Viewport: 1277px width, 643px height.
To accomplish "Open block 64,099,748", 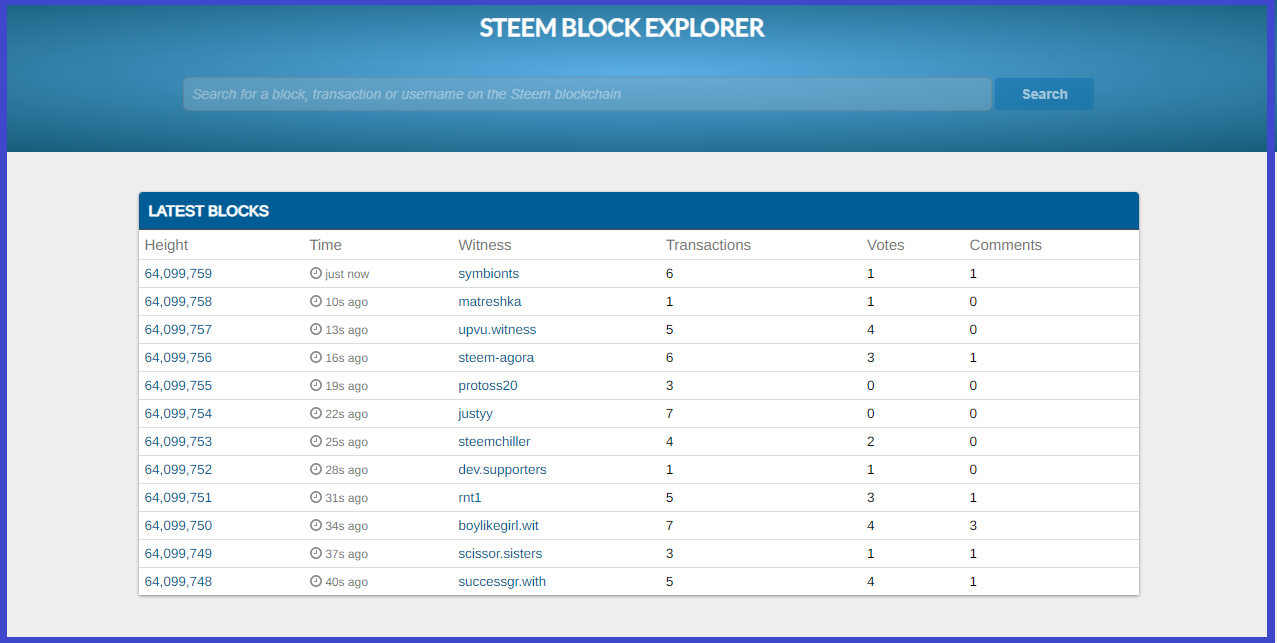I will pos(178,581).
